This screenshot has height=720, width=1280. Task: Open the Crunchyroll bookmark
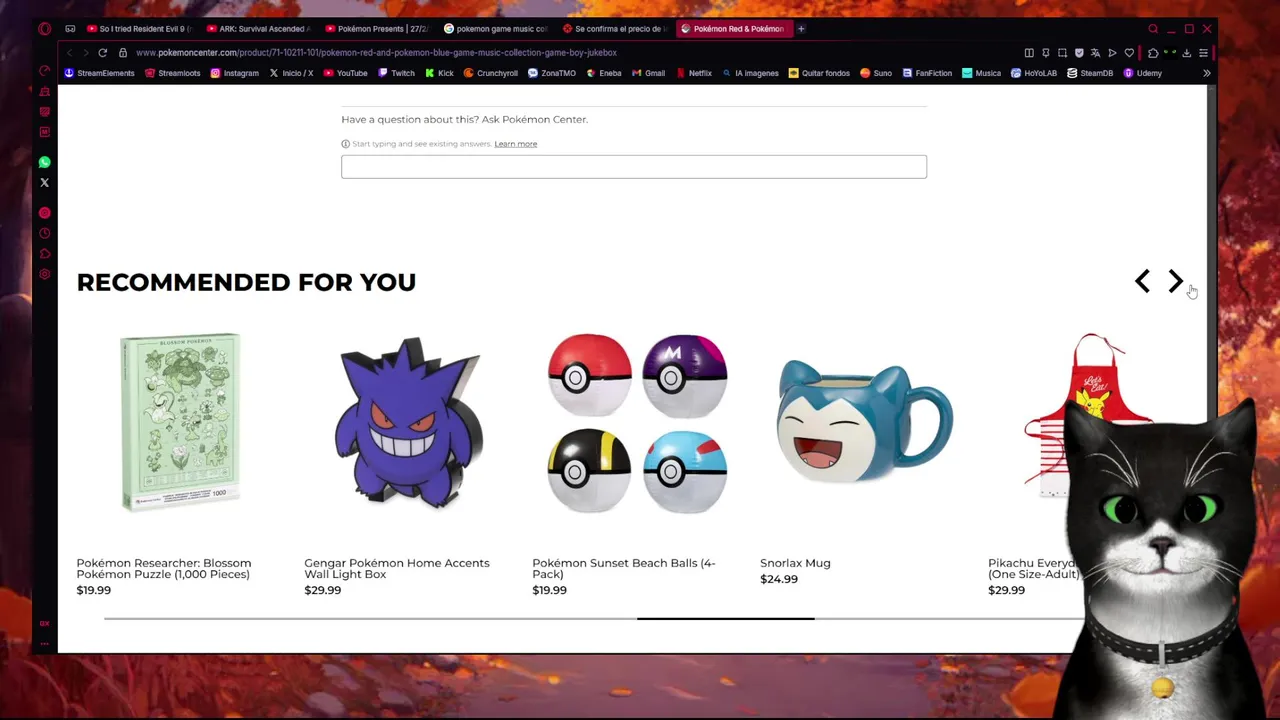491,73
